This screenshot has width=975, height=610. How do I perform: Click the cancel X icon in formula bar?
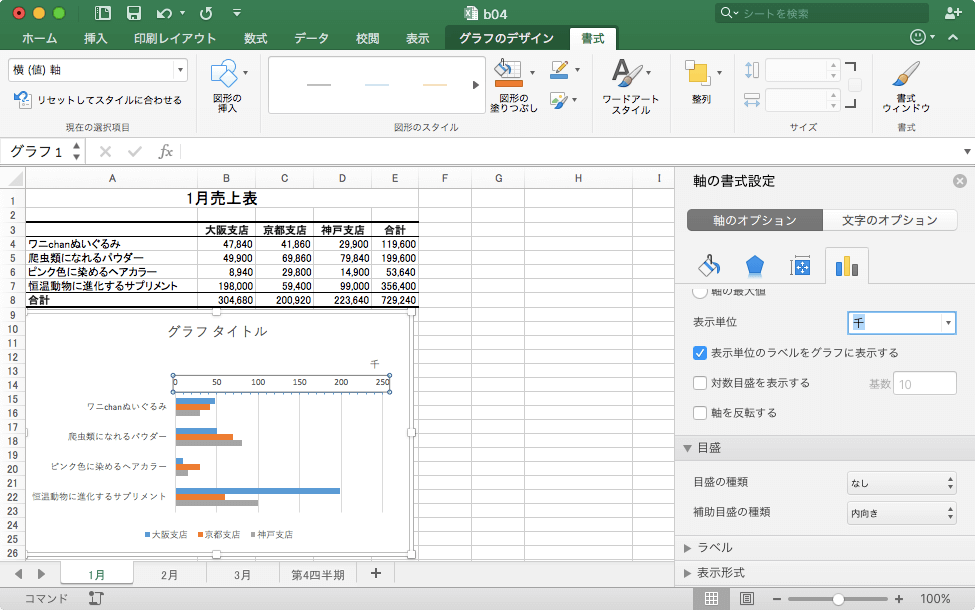pos(106,151)
